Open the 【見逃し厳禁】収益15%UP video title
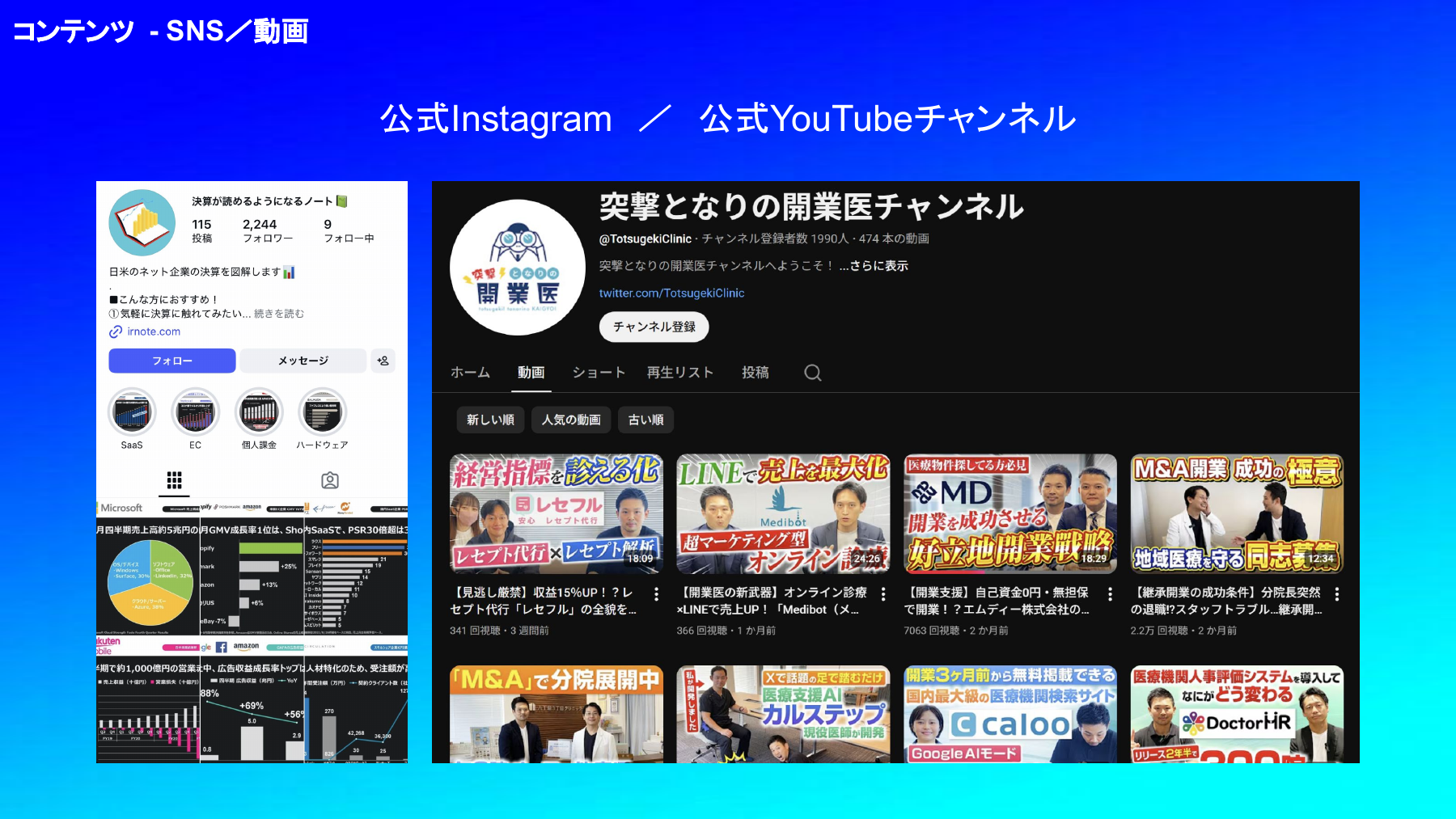The image size is (1456, 819). pyautogui.click(x=544, y=601)
